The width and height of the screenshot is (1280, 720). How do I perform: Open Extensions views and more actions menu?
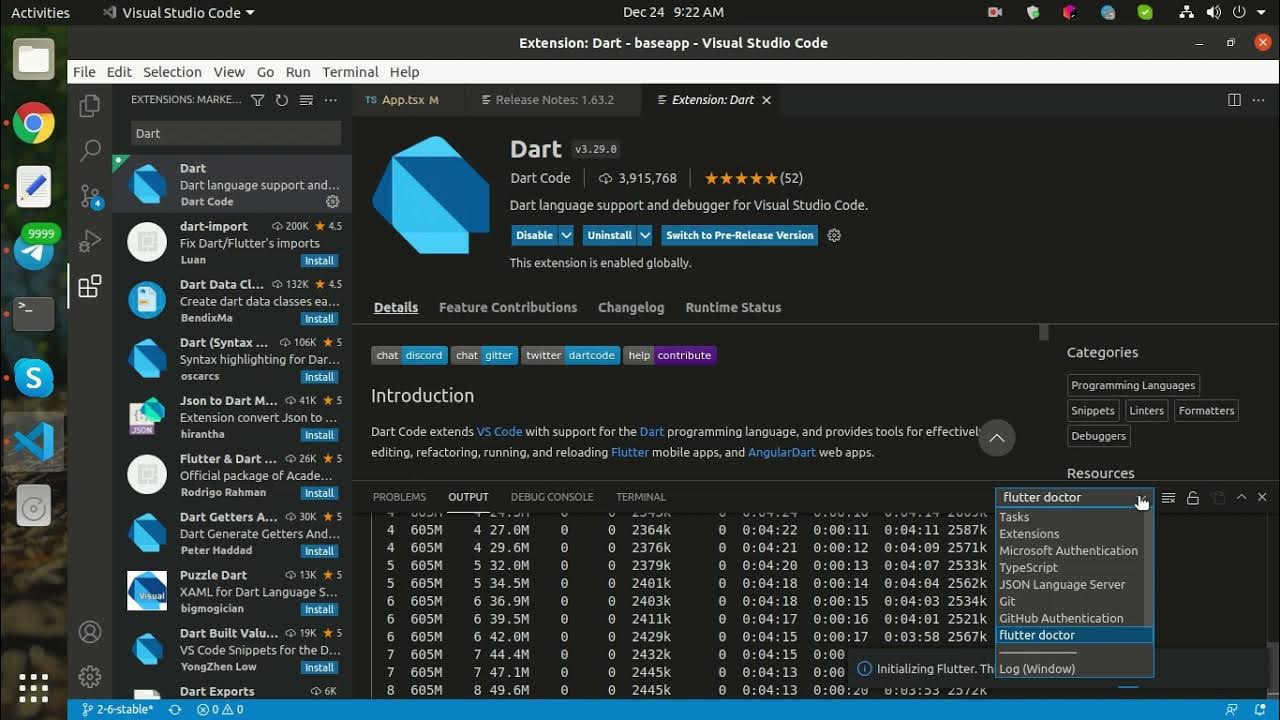331,100
